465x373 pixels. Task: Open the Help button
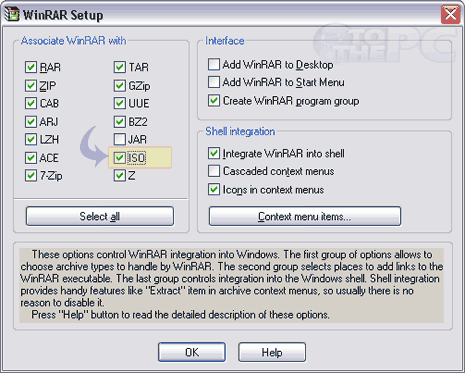[272, 352]
